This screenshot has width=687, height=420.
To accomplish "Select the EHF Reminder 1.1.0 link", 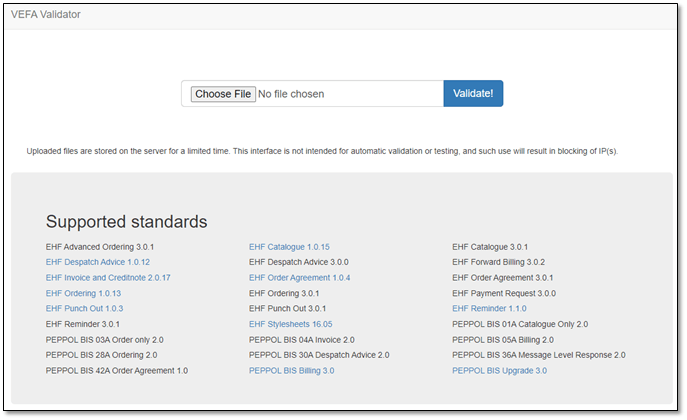I will [489, 309].
